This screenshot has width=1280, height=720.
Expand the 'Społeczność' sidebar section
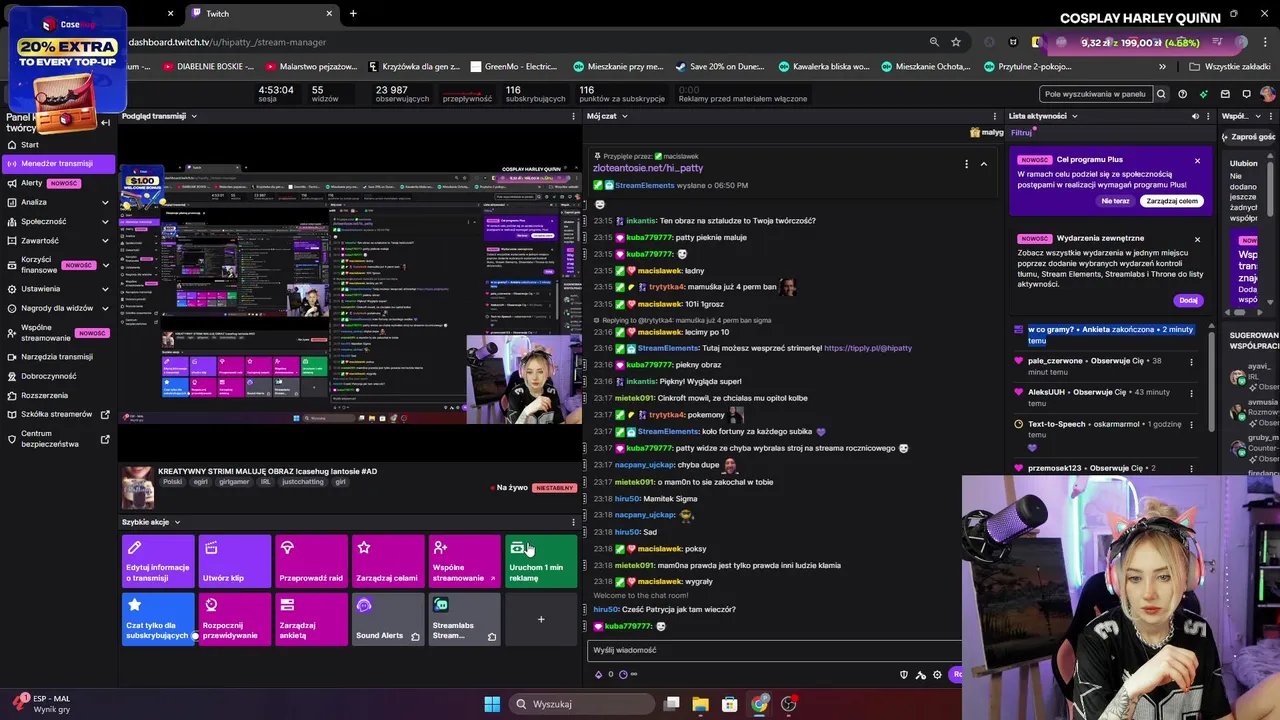coord(58,221)
